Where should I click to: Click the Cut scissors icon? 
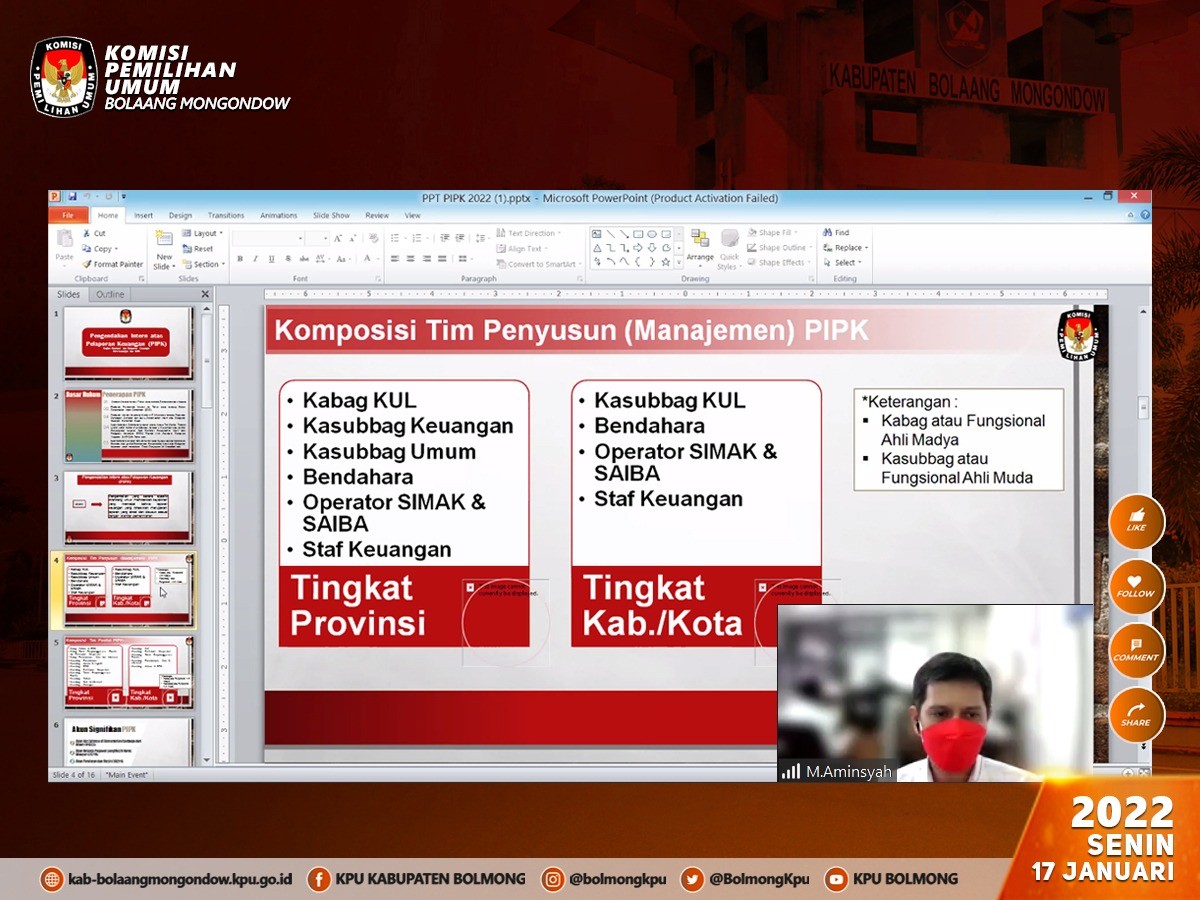click(x=86, y=233)
